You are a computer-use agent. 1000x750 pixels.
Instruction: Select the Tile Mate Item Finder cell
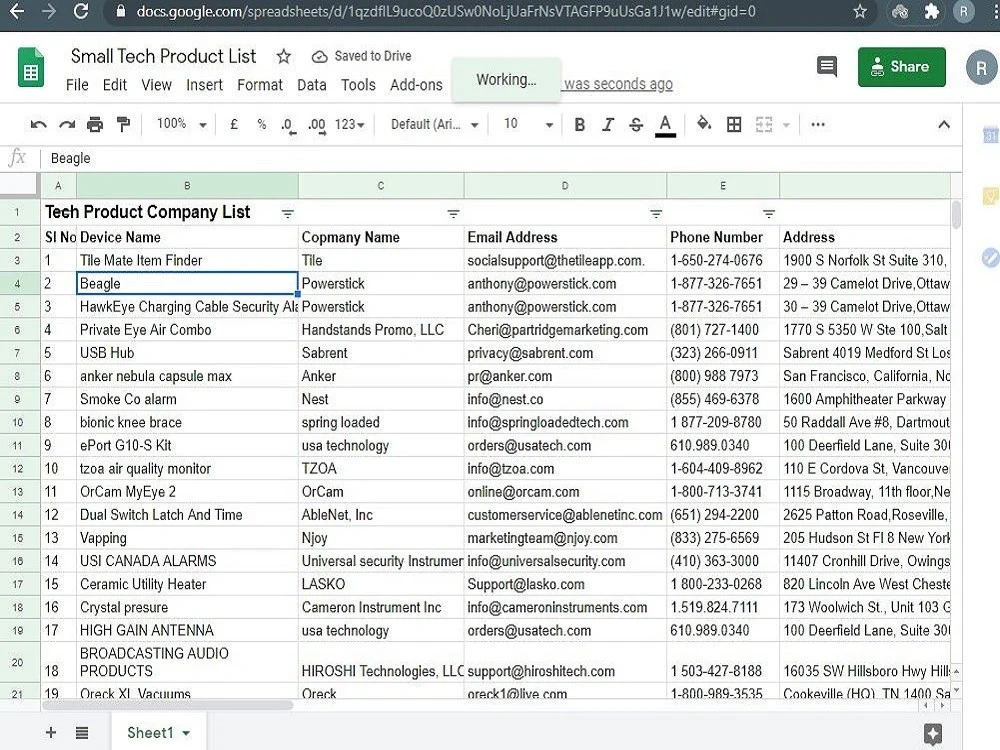click(x=187, y=260)
